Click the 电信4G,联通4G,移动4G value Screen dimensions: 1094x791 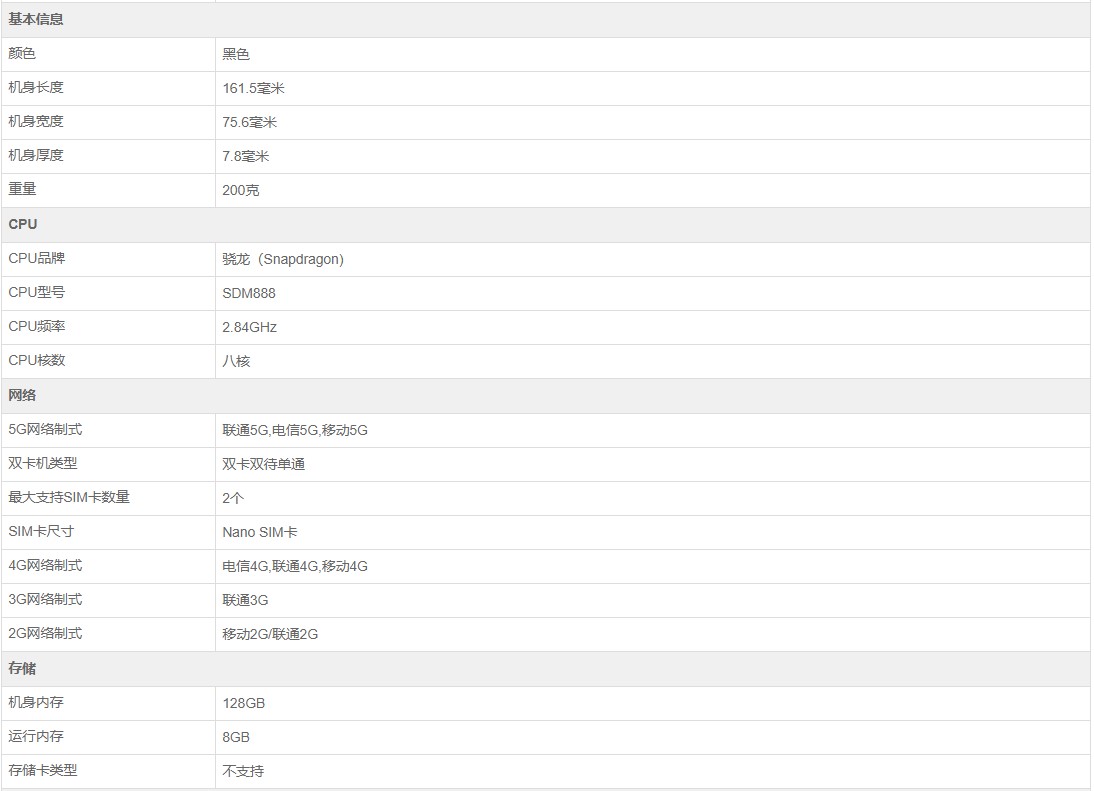coord(295,567)
